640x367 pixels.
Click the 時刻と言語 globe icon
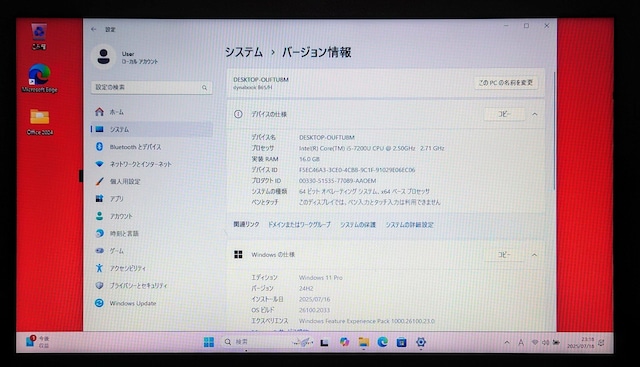(x=99, y=234)
